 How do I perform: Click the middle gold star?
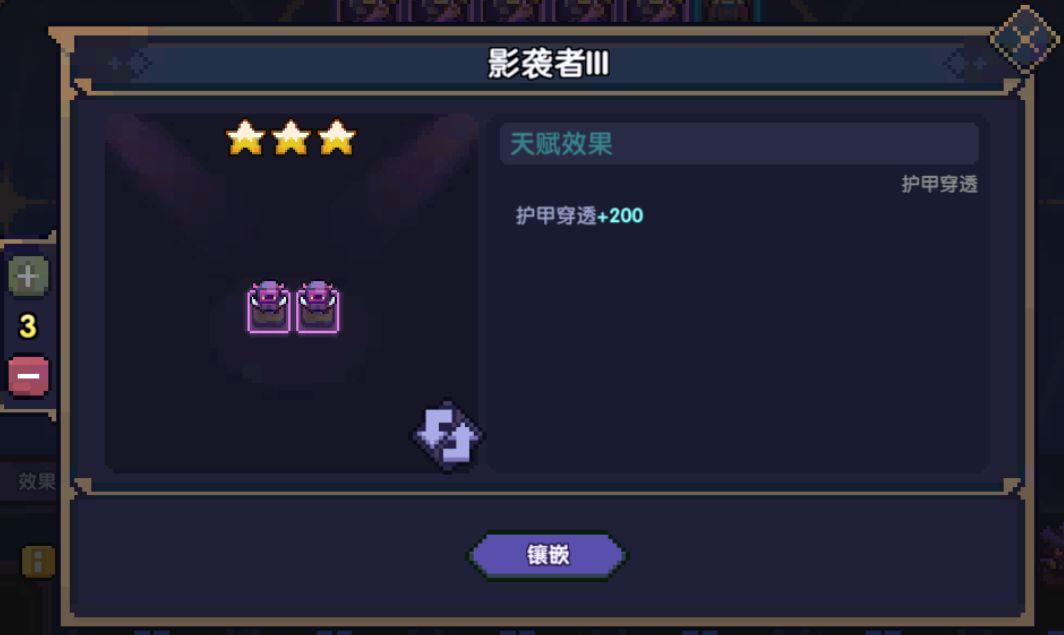pyautogui.click(x=291, y=138)
